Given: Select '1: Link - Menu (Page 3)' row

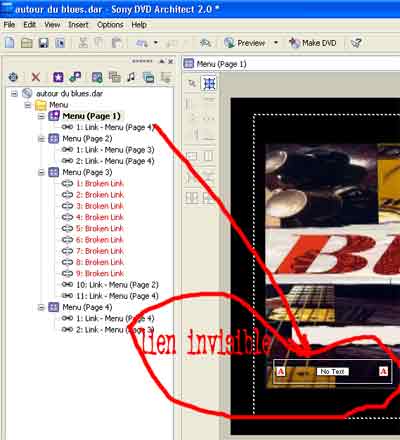Looking at the screenshot, I should point(108,150).
